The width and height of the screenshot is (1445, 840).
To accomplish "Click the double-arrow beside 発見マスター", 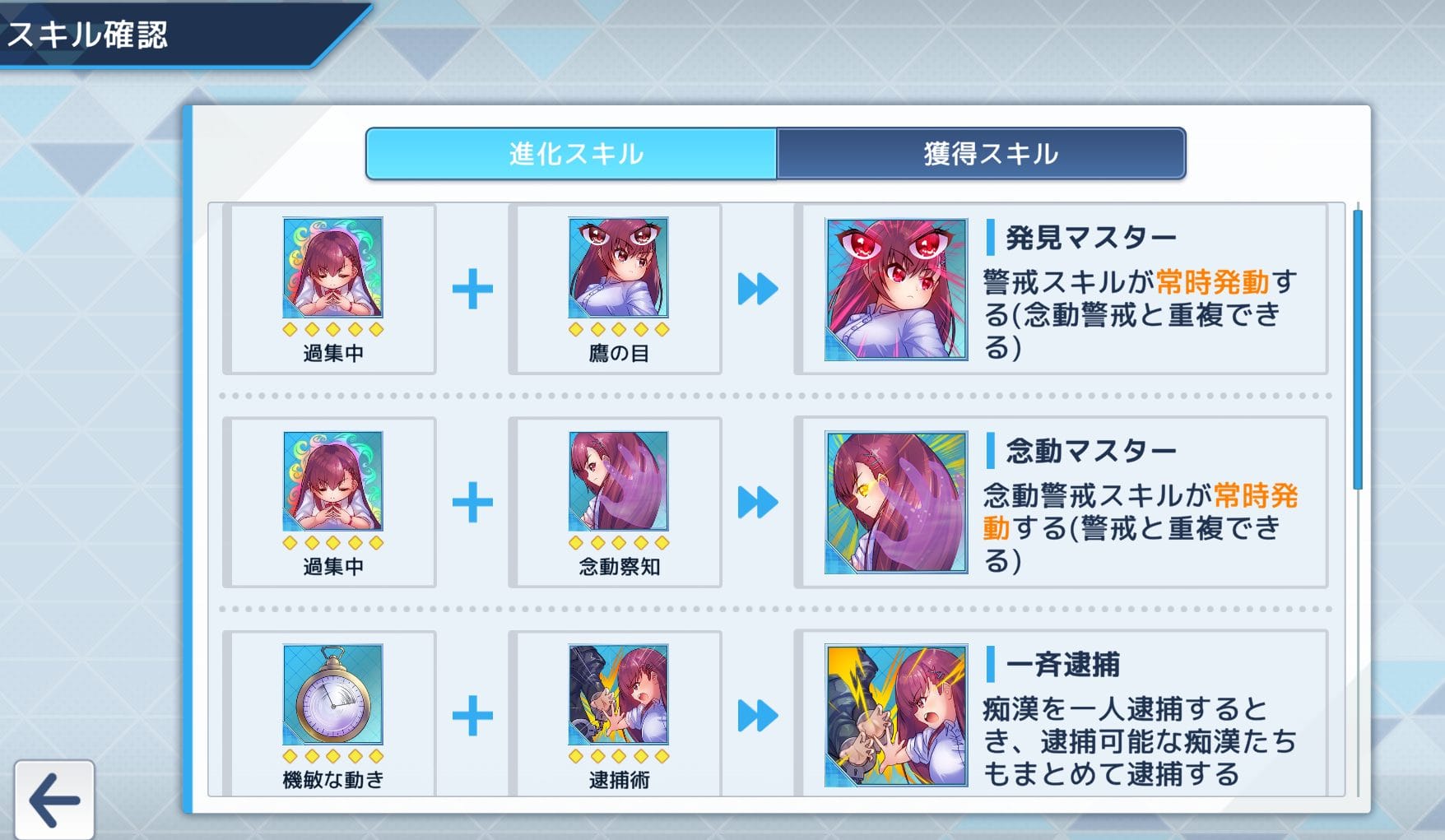I will [x=757, y=289].
